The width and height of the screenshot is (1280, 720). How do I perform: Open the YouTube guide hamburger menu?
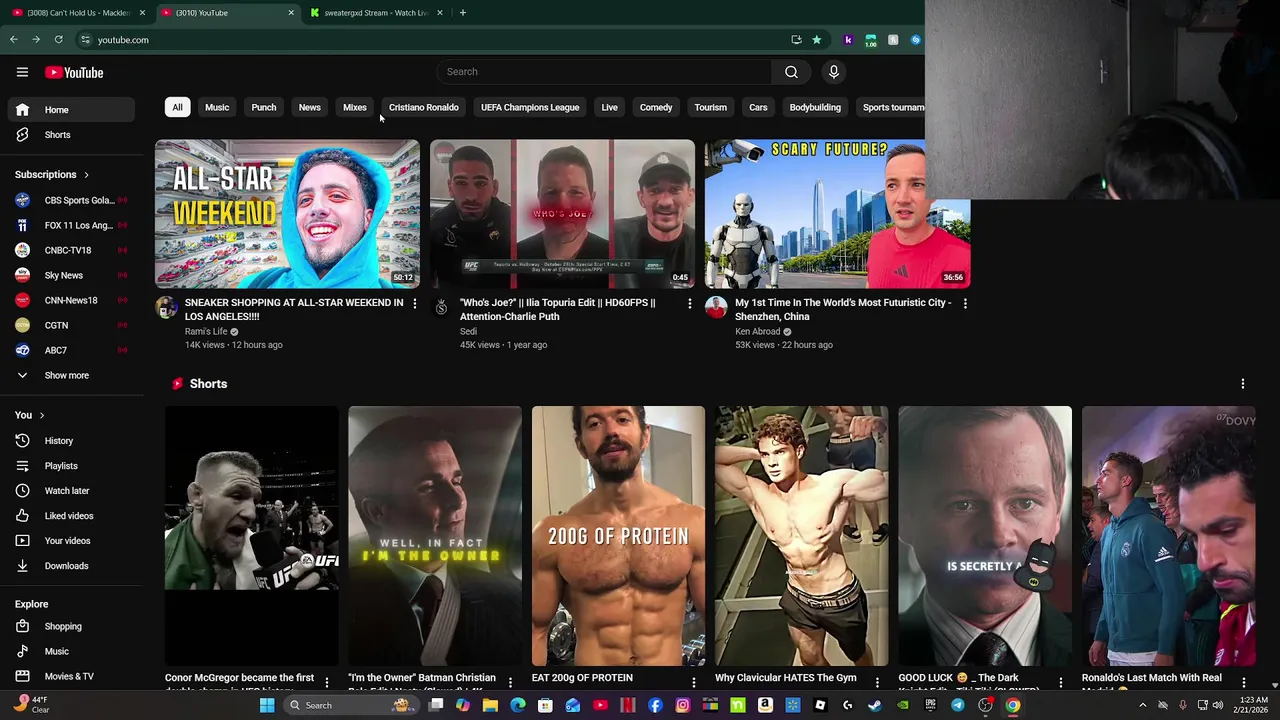[x=22, y=72]
